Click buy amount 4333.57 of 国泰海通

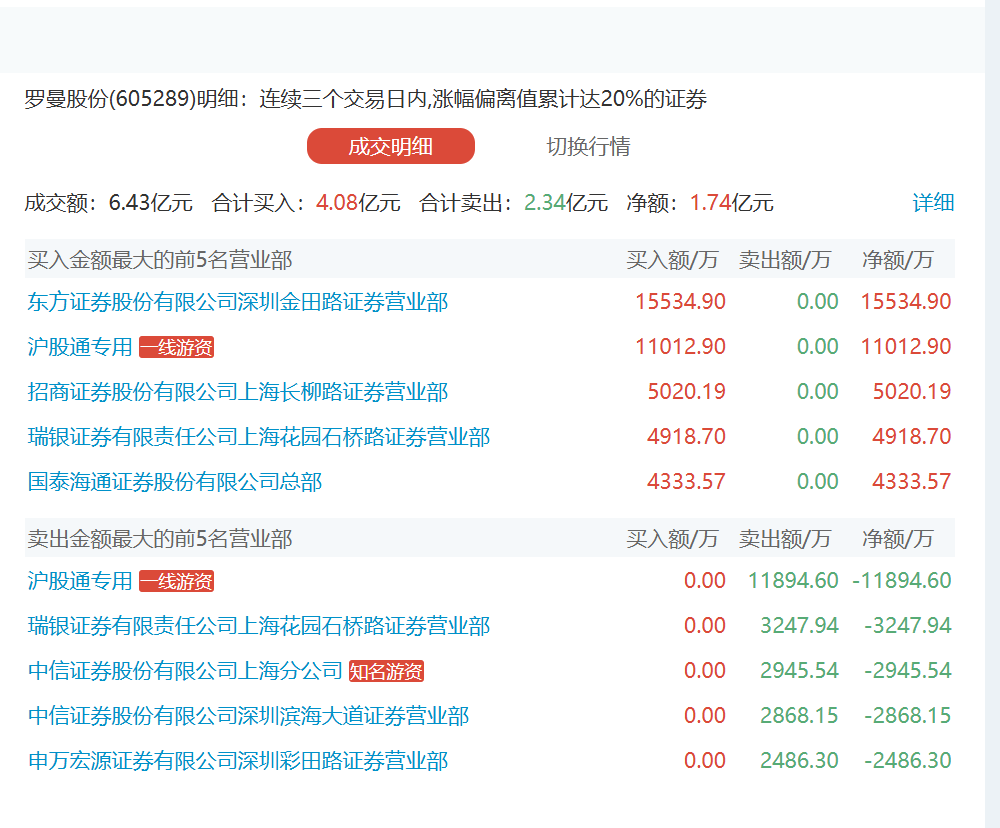686,482
